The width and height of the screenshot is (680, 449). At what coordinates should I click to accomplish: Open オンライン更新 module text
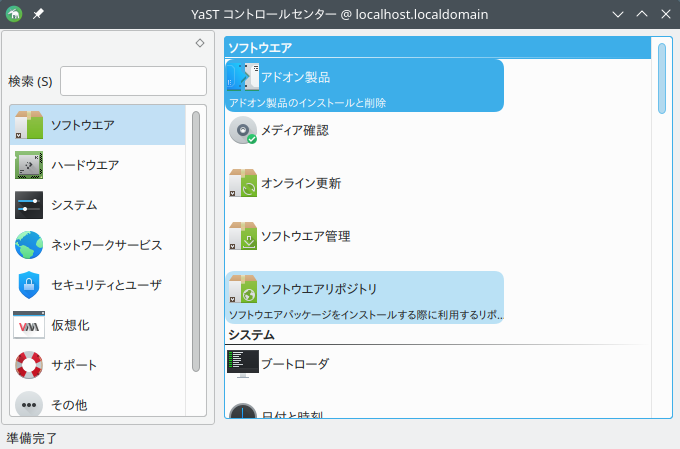[x=301, y=183]
